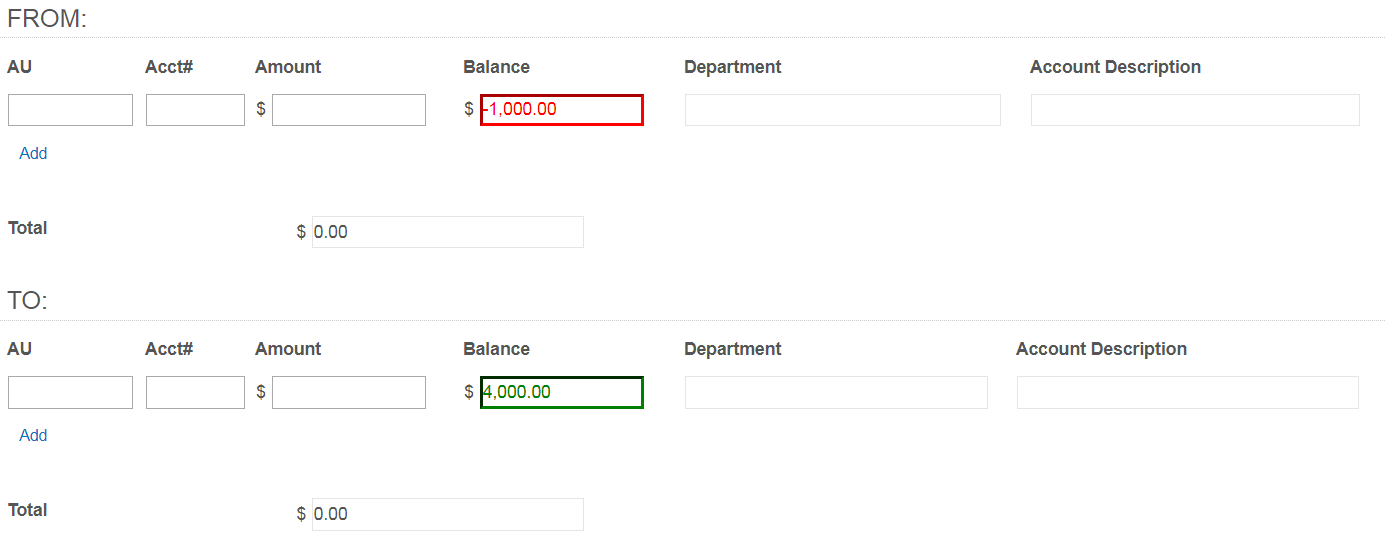Click the red -1,000.00 Balance field
The width and height of the screenshot is (1386, 541).
point(561,110)
